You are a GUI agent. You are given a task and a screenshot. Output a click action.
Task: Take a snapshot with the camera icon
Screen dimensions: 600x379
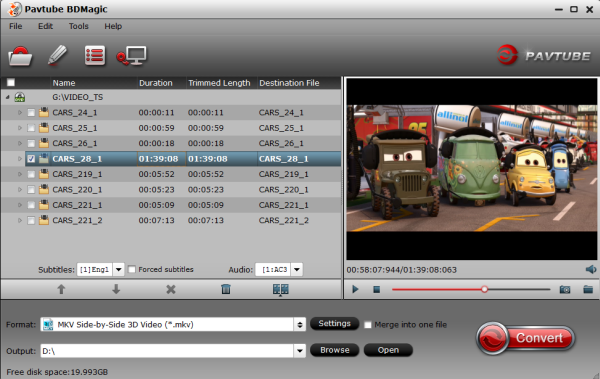click(565, 289)
